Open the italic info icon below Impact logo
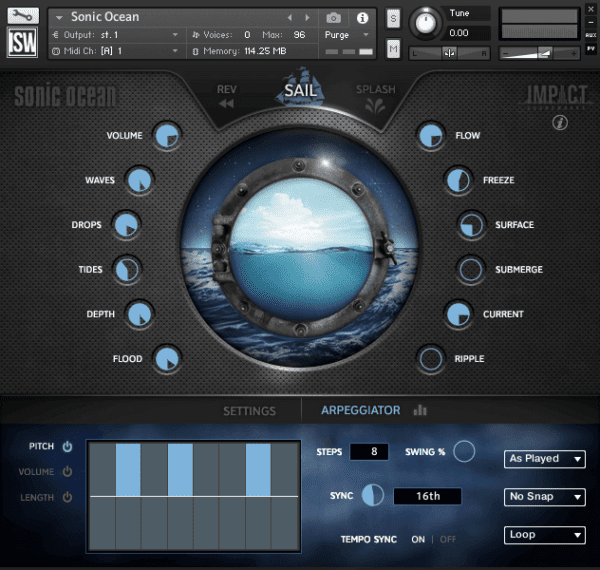The image size is (600, 570). [560, 122]
